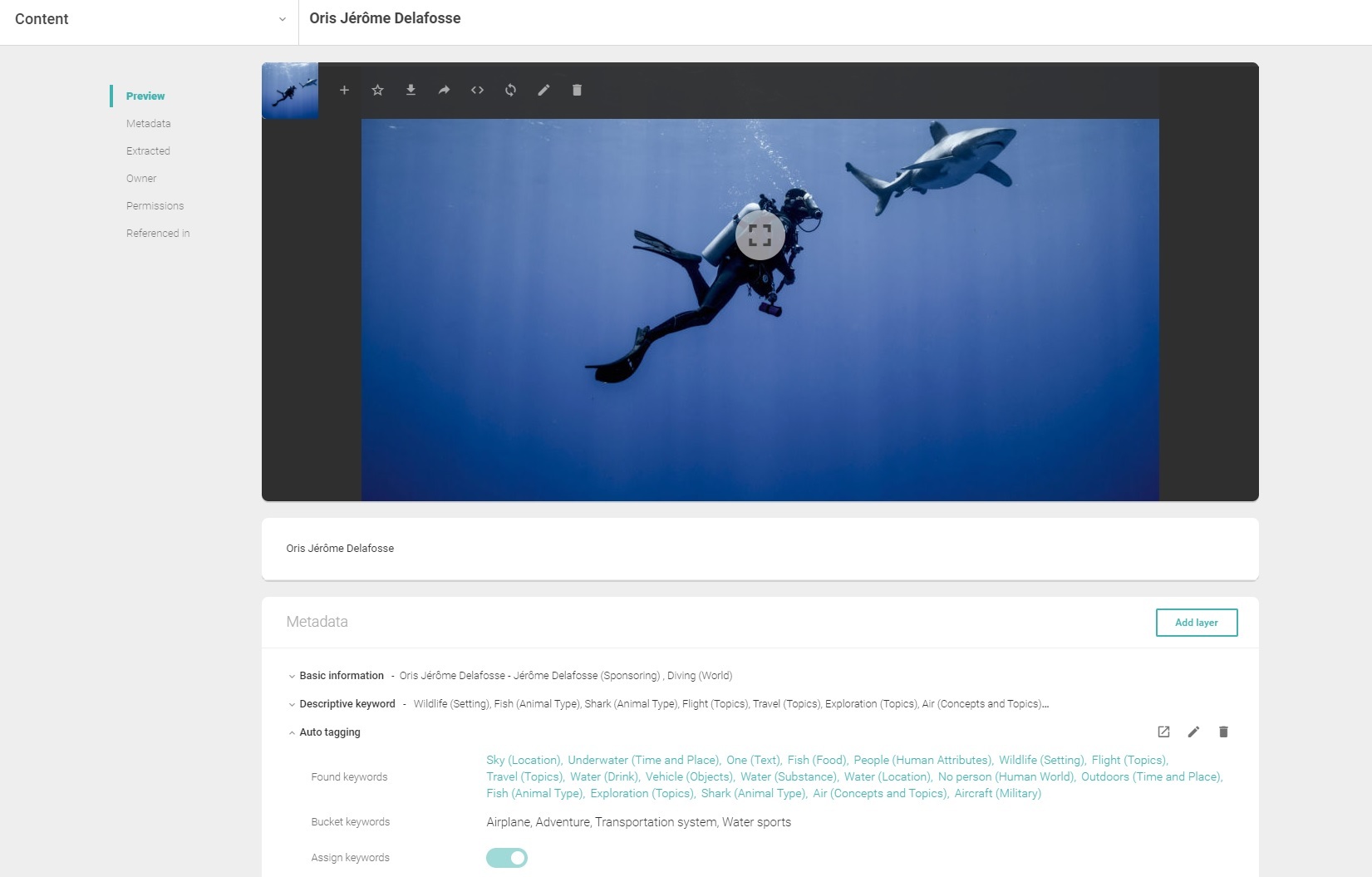This screenshot has width=1372, height=877.
Task: Click the Fish (Animal Type) found keyword link
Action: (534, 793)
